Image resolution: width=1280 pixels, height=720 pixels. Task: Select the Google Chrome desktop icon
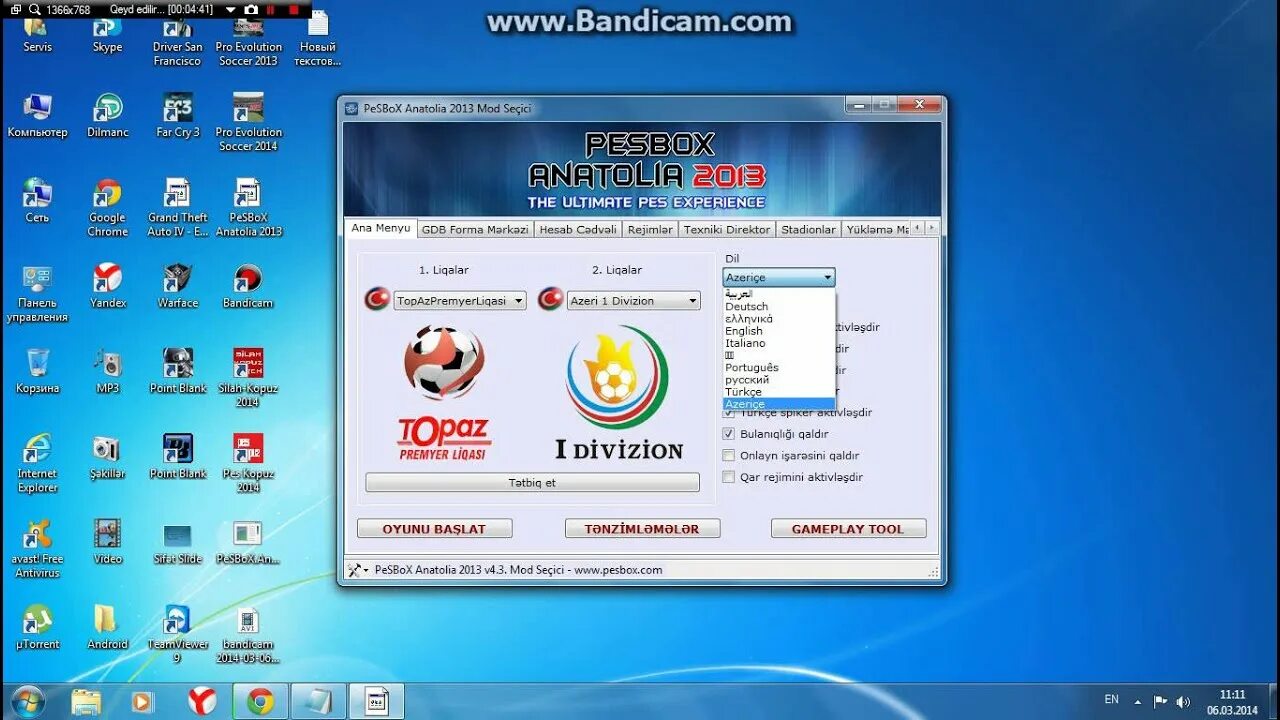[107, 208]
